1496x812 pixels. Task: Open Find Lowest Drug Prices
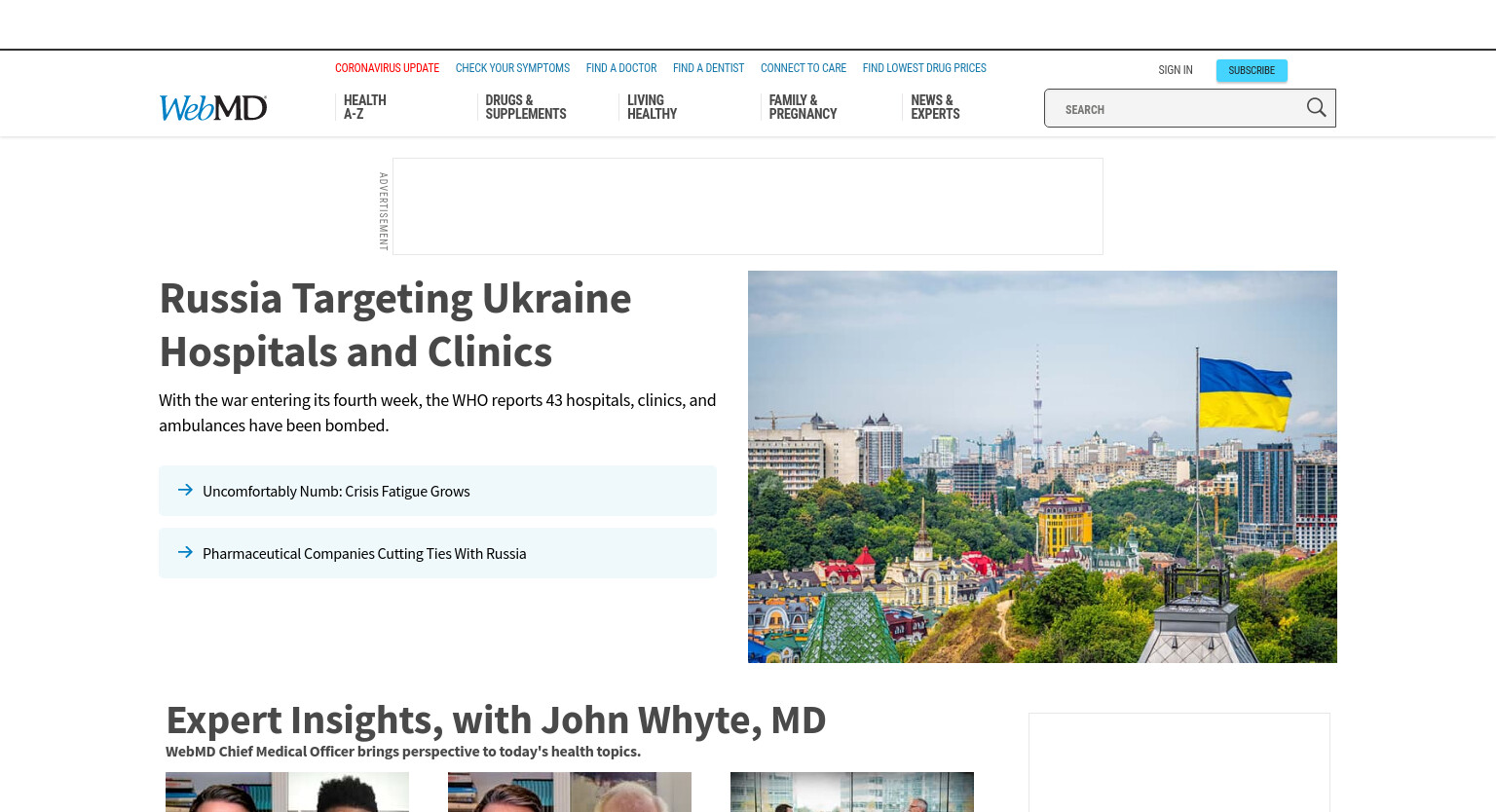point(924,68)
